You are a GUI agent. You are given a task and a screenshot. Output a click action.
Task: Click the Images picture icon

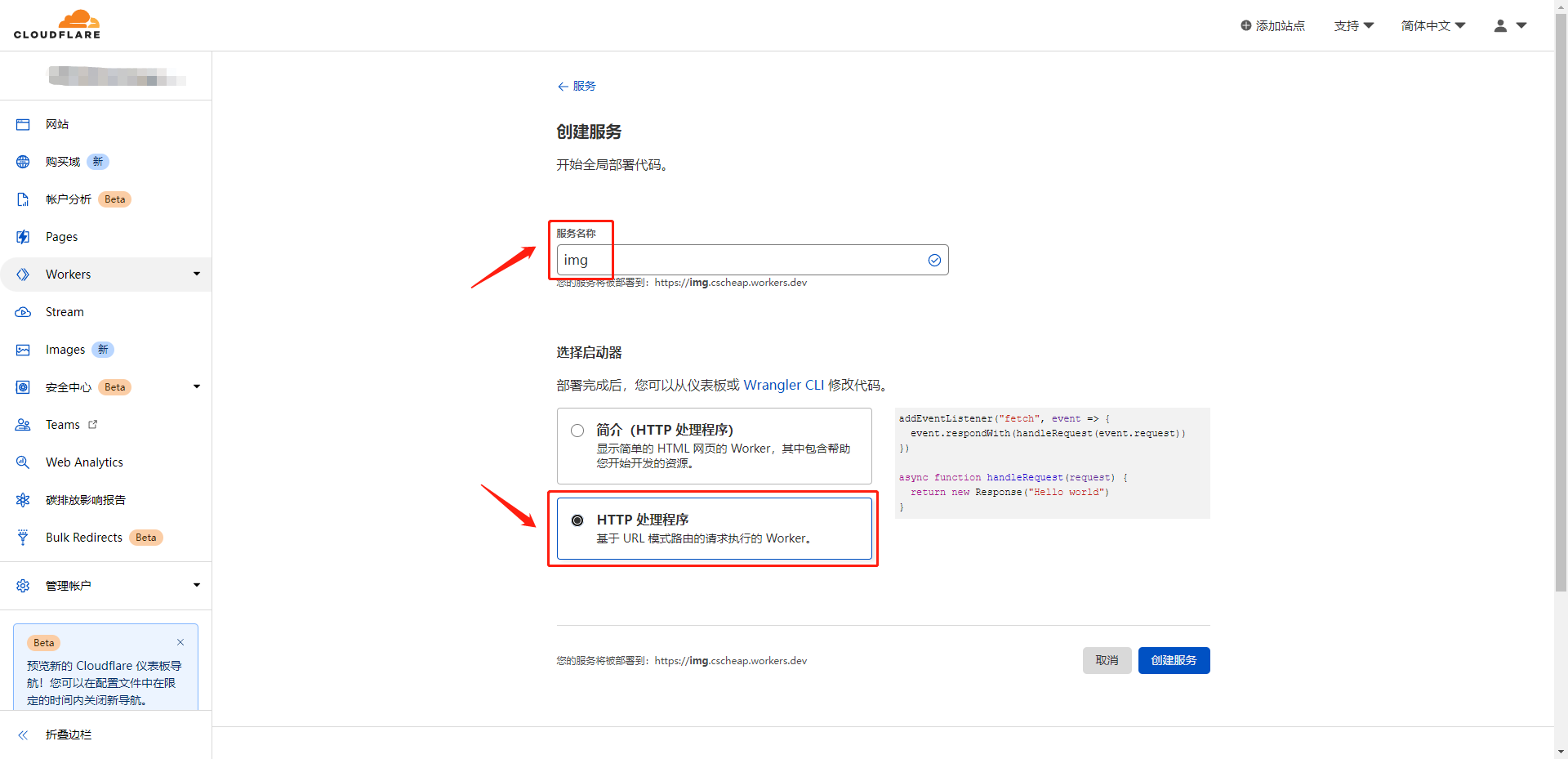tap(23, 350)
